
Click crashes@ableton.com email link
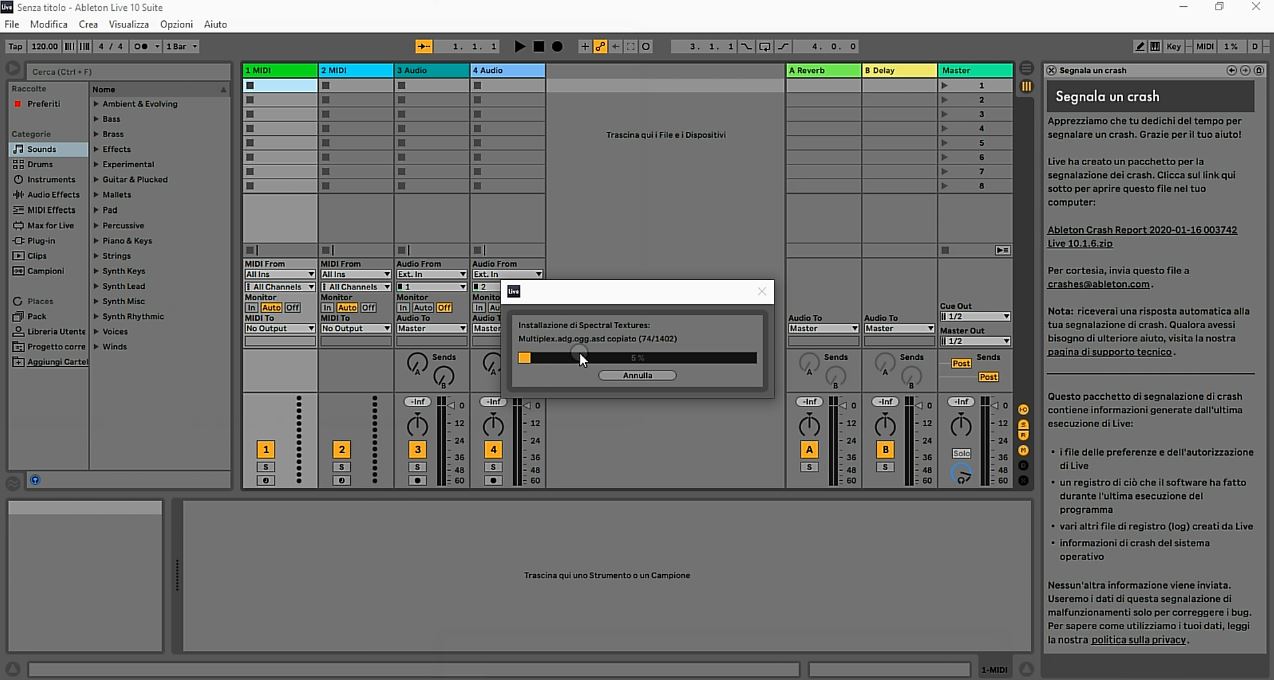1099,284
